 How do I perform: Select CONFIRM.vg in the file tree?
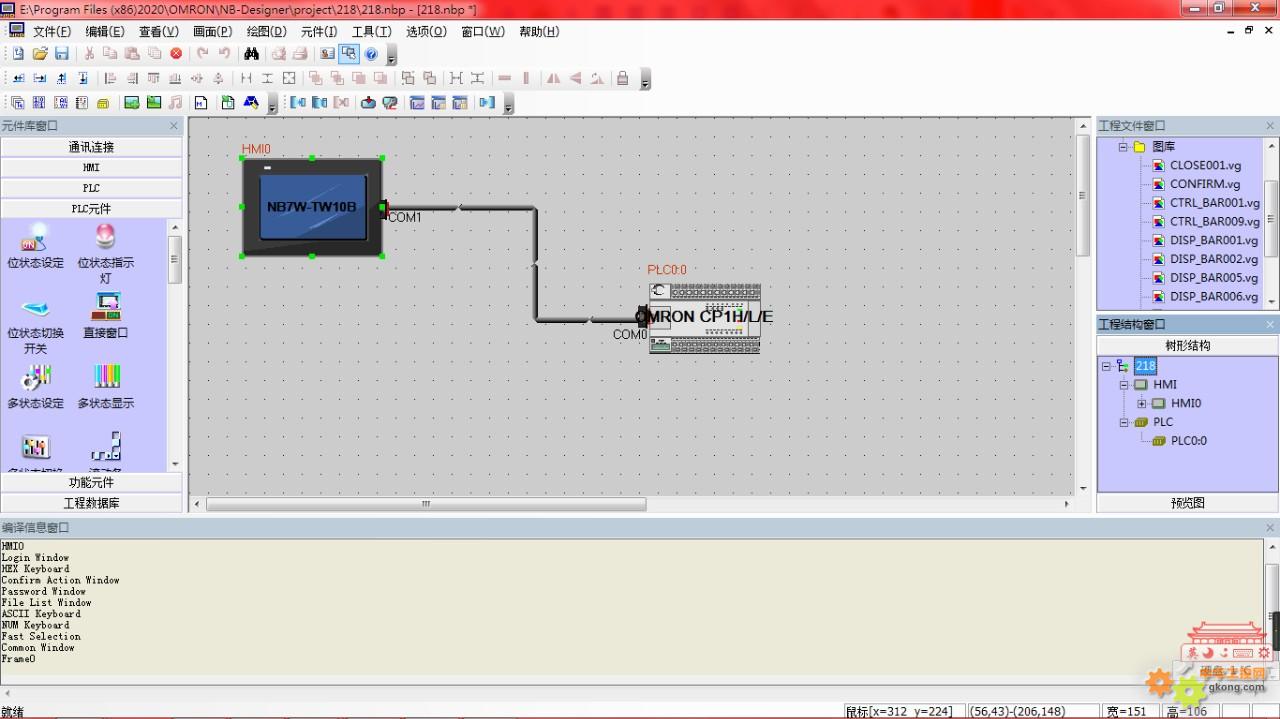coord(1205,184)
